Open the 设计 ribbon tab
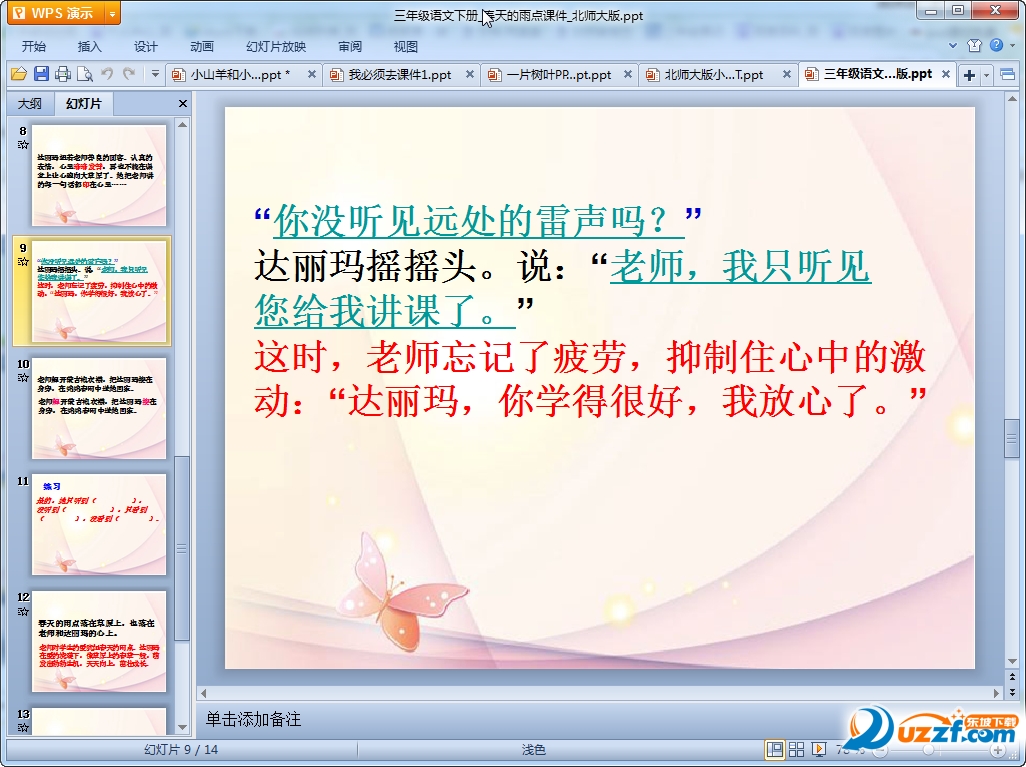Screen dimensions: 1026x767 tap(146, 46)
